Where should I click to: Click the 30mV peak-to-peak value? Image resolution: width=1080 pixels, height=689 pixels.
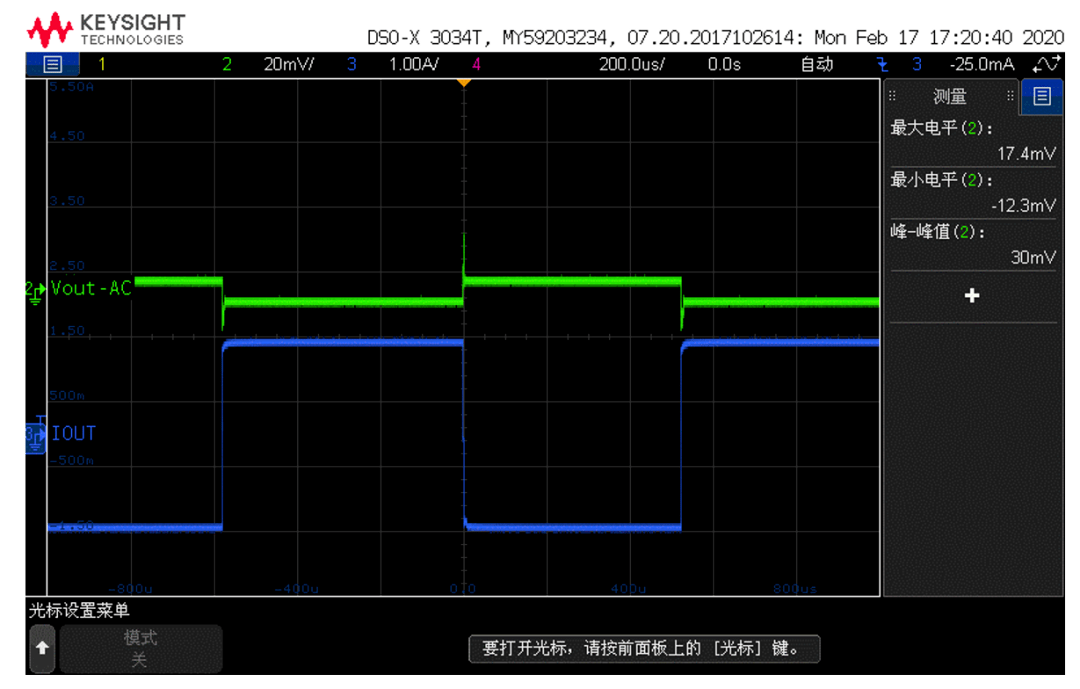click(1032, 258)
